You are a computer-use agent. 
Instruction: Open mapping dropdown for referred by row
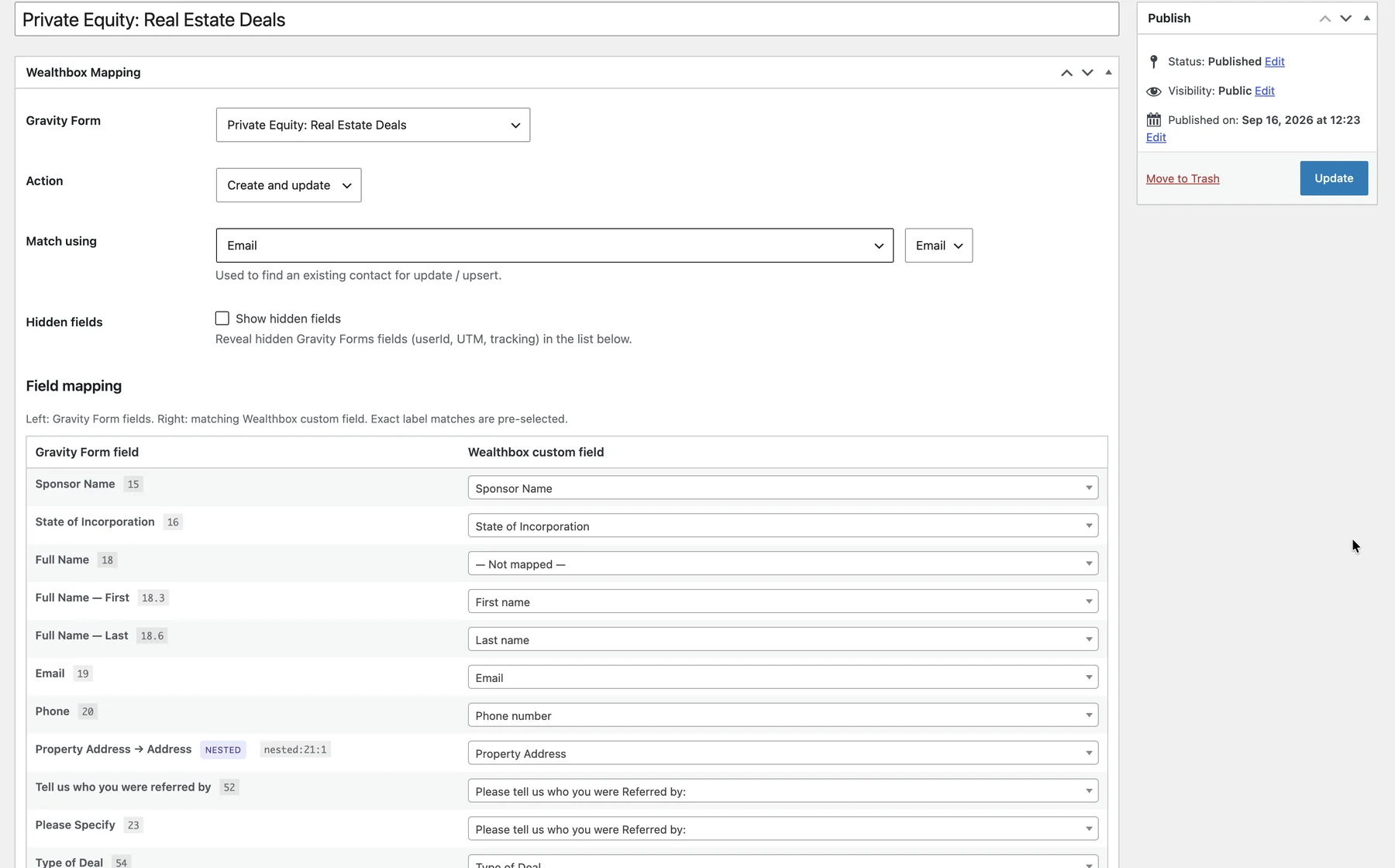783,792
